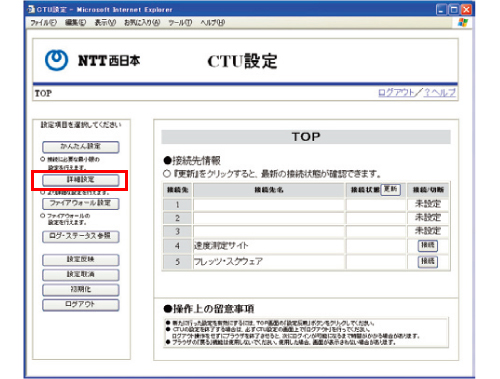Click the connection number 4 cell

[177, 246]
